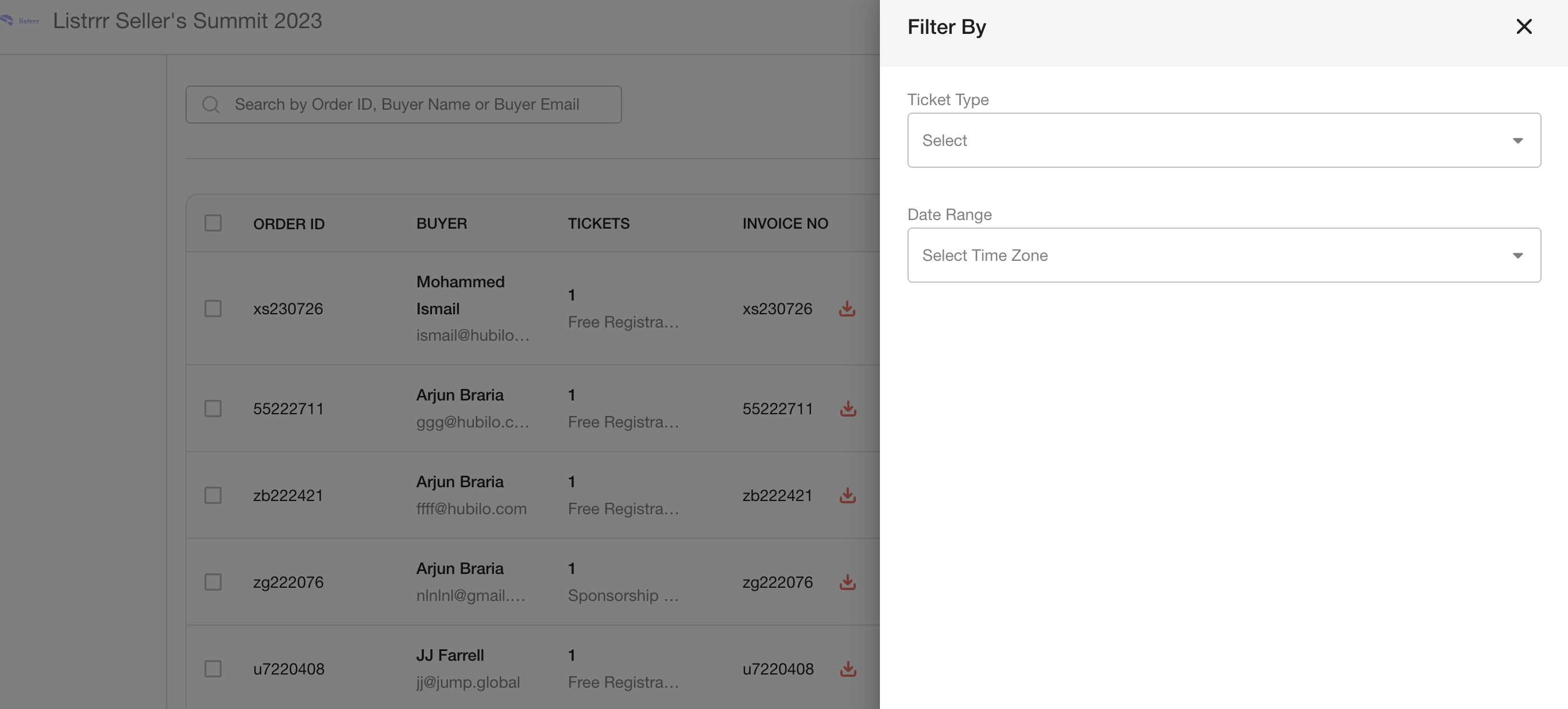Image resolution: width=1568 pixels, height=709 pixels.
Task: Click the TICKETS column header
Action: [598, 224]
